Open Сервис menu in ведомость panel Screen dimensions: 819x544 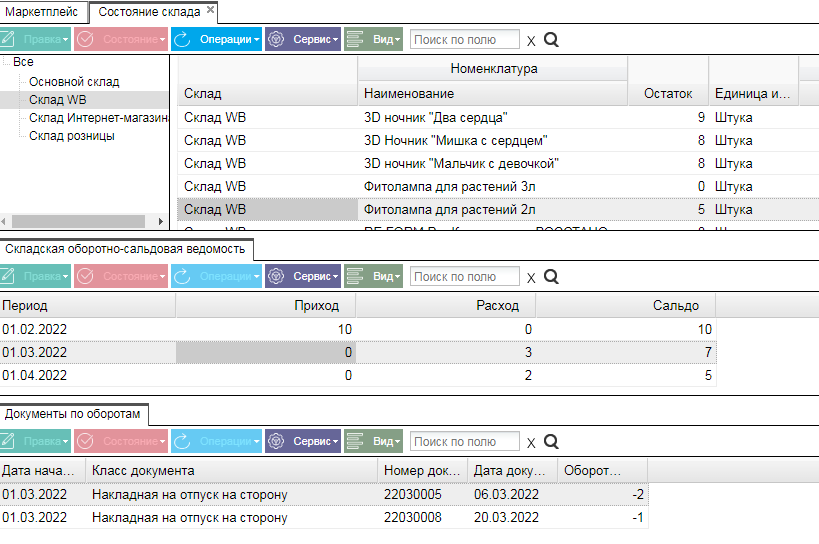(x=303, y=276)
